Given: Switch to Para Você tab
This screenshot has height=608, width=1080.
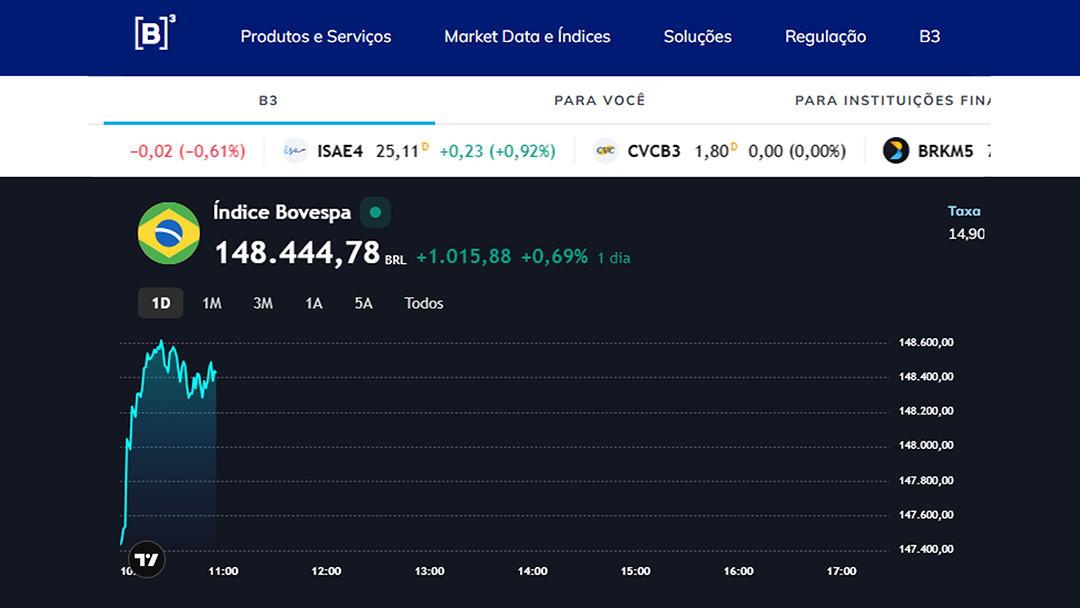Looking at the screenshot, I should 600,100.
